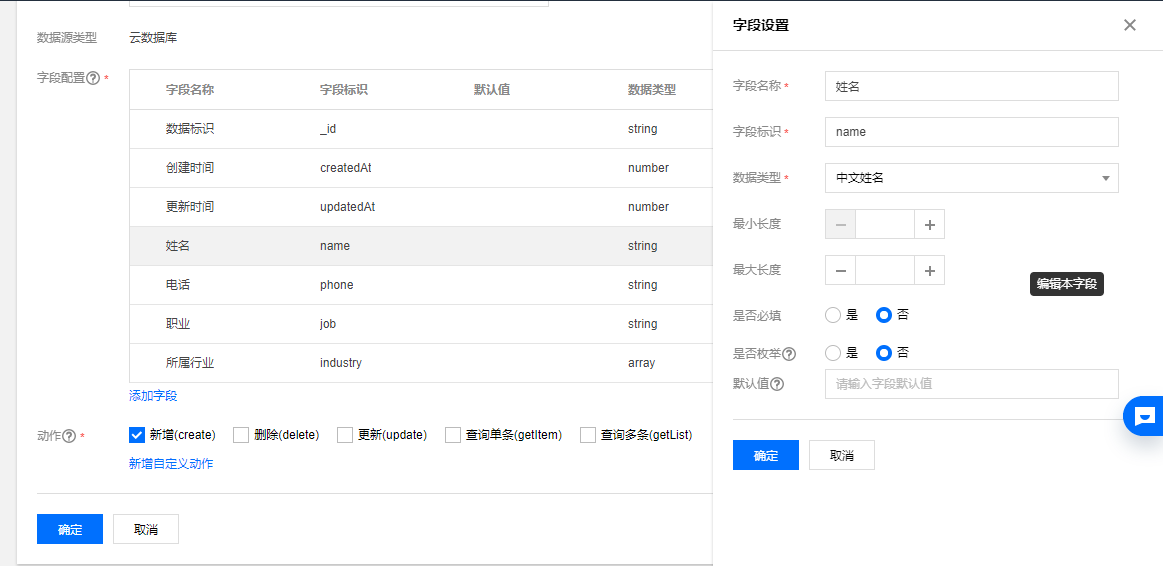Click the 字段标识 input containing name
The height and width of the screenshot is (566, 1163).
coord(972,132)
